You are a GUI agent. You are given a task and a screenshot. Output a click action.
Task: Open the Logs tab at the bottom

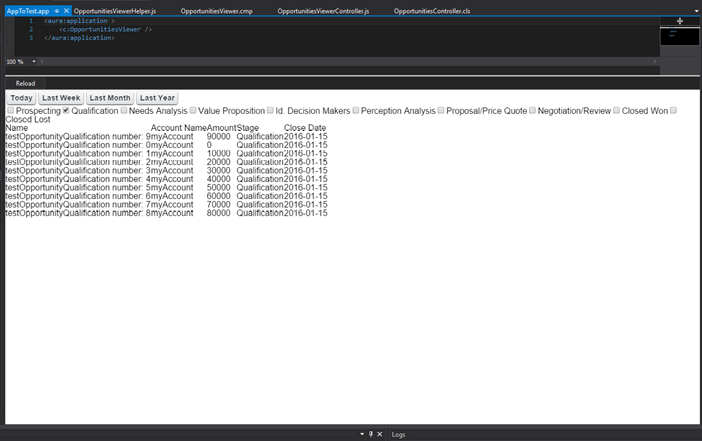[398, 434]
